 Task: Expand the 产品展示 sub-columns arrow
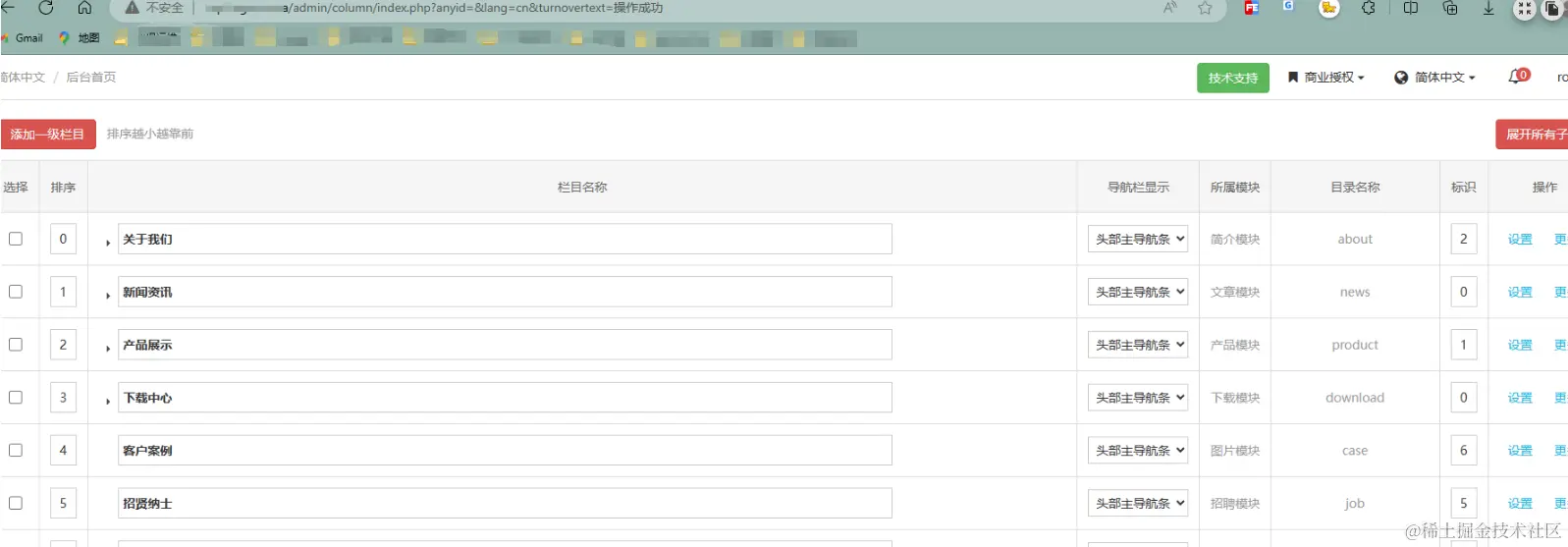click(x=108, y=348)
